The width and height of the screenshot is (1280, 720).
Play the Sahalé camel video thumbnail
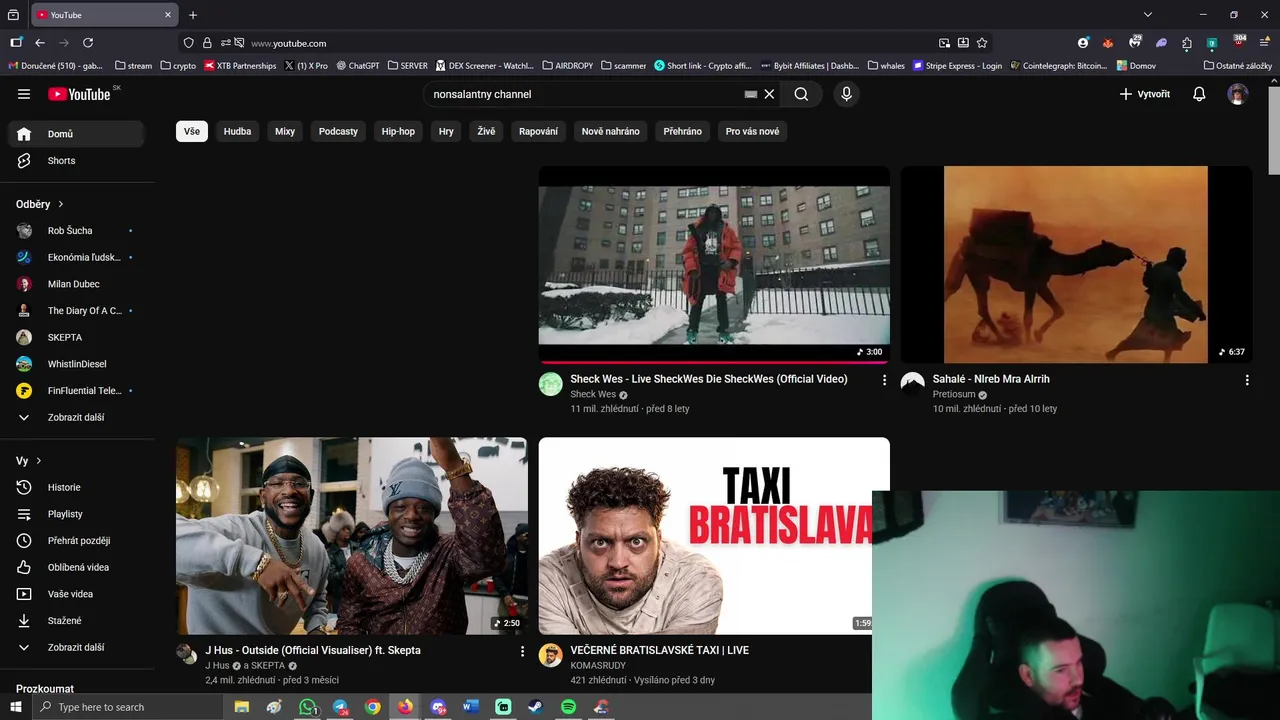point(1076,264)
